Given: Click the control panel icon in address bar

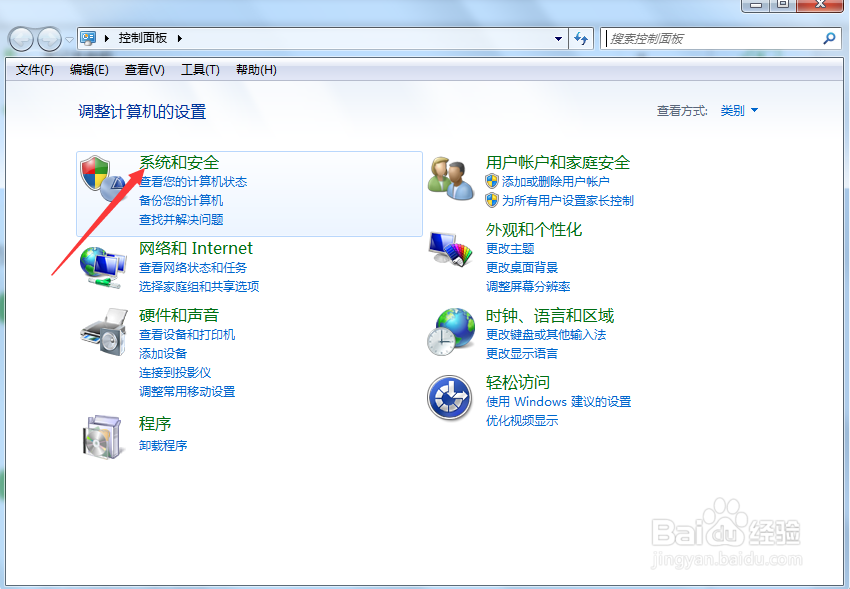Looking at the screenshot, I should click(x=88, y=38).
